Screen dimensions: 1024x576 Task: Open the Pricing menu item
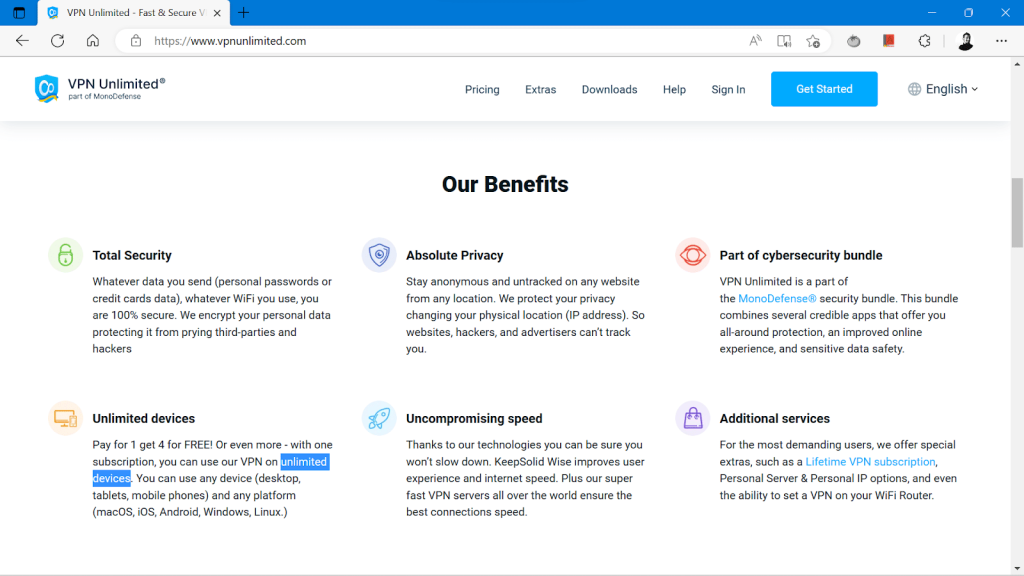click(x=482, y=89)
